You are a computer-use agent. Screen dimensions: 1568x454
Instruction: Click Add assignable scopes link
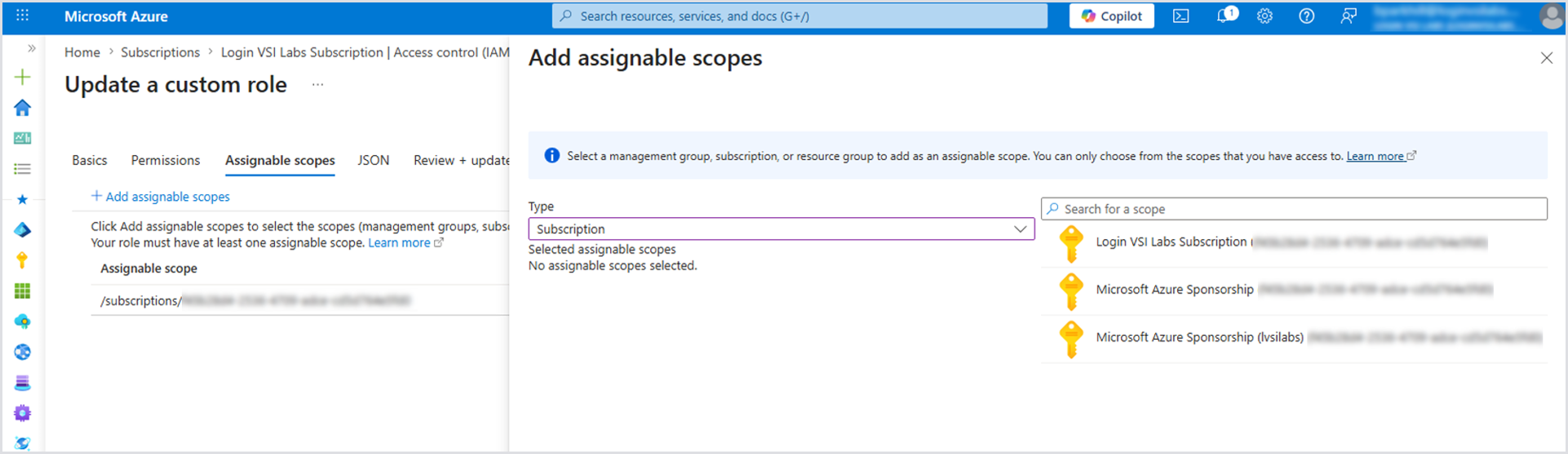[x=161, y=197]
